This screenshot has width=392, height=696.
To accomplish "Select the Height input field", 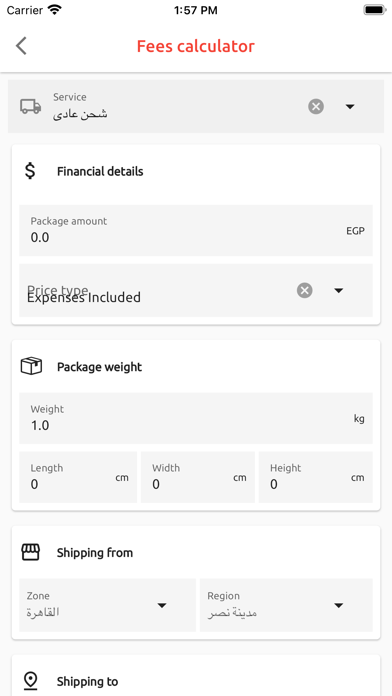I will click(316, 477).
